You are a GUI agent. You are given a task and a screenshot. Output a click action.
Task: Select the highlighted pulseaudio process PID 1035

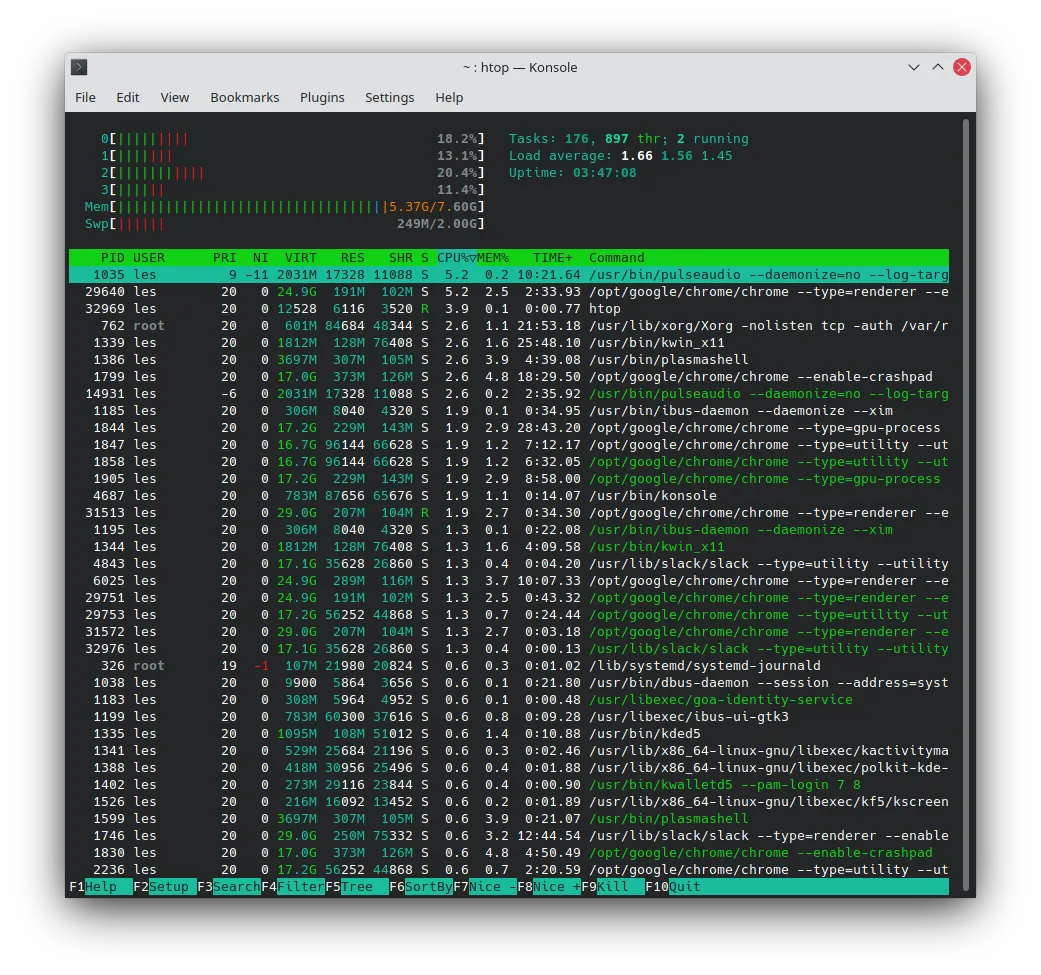[509, 275]
